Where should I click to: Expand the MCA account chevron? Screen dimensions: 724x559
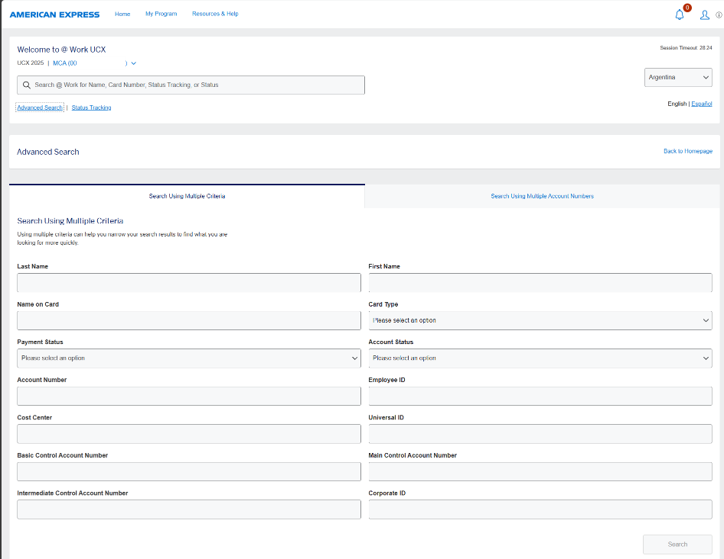click(x=133, y=63)
